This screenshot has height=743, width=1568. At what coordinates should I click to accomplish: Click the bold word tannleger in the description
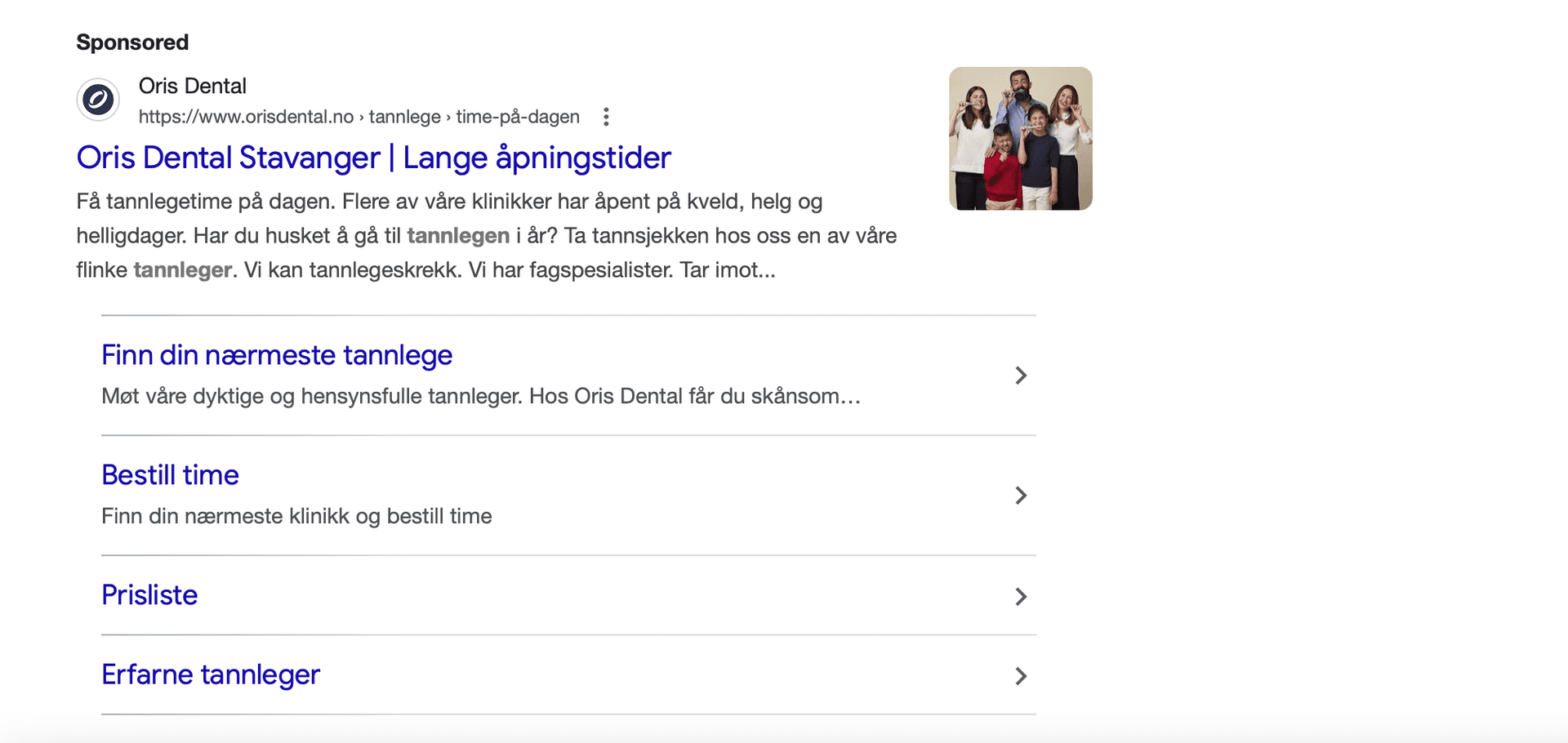click(183, 270)
